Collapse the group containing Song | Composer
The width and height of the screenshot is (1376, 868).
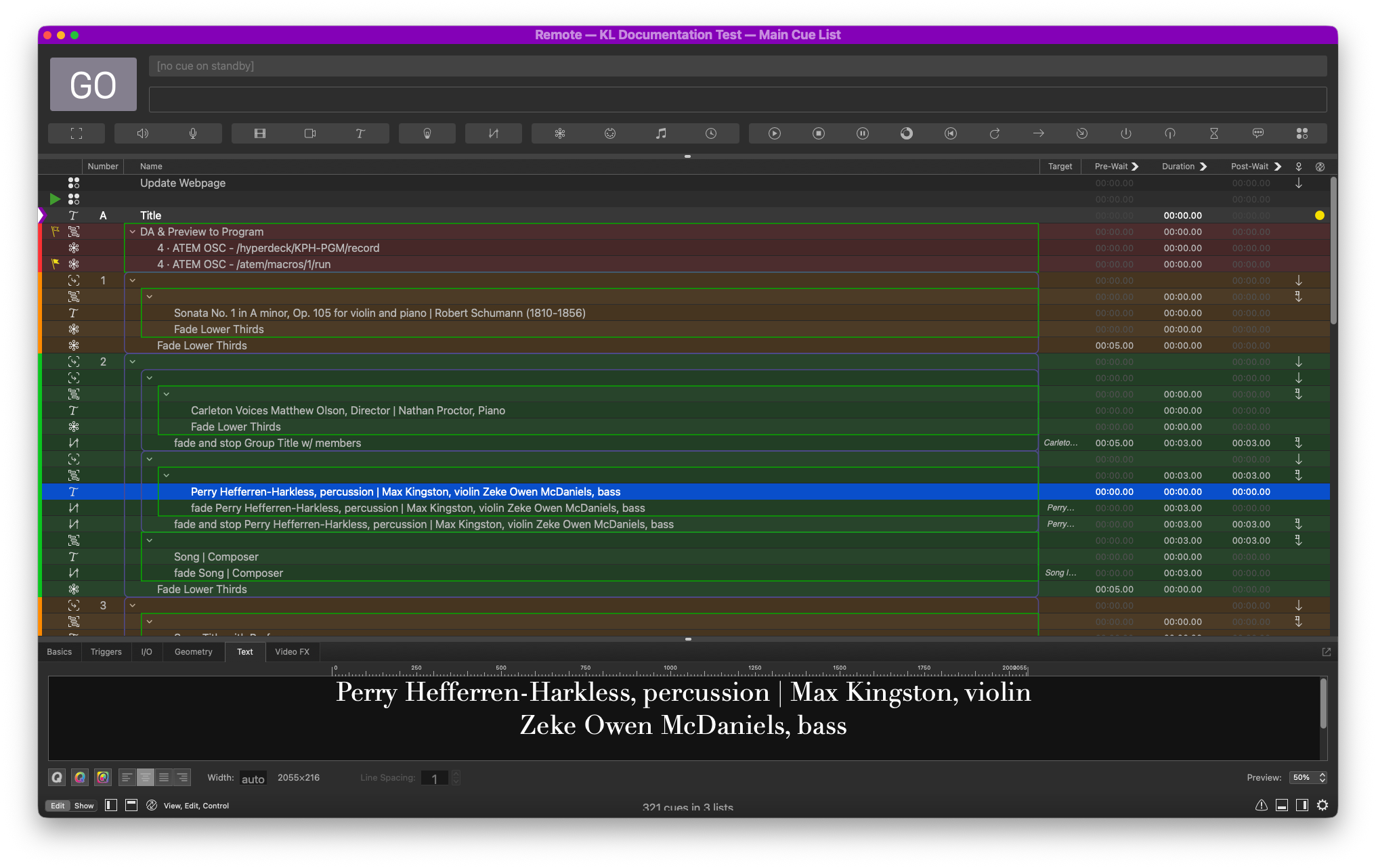150,540
